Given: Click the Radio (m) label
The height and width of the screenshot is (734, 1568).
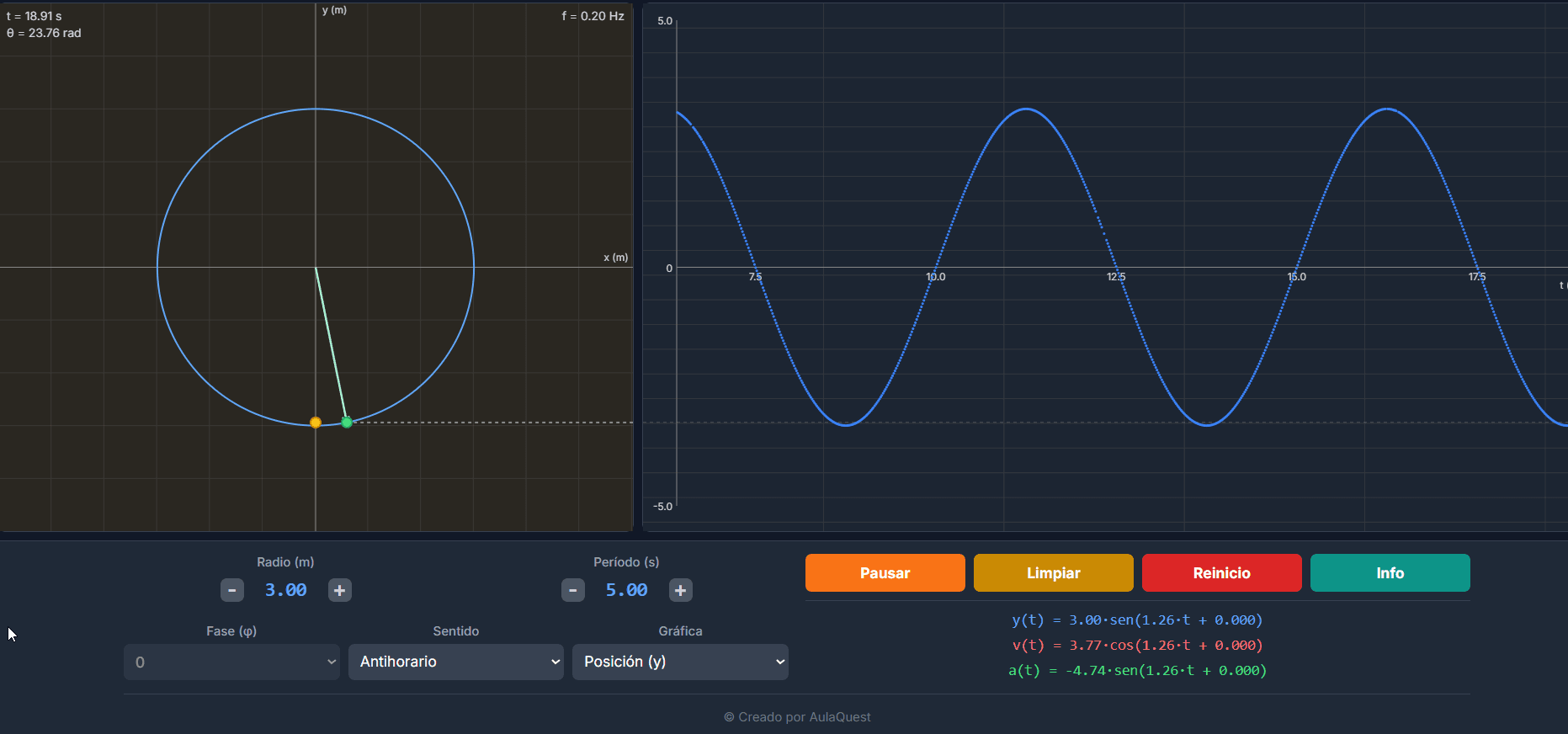Looking at the screenshot, I should tap(285, 562).
